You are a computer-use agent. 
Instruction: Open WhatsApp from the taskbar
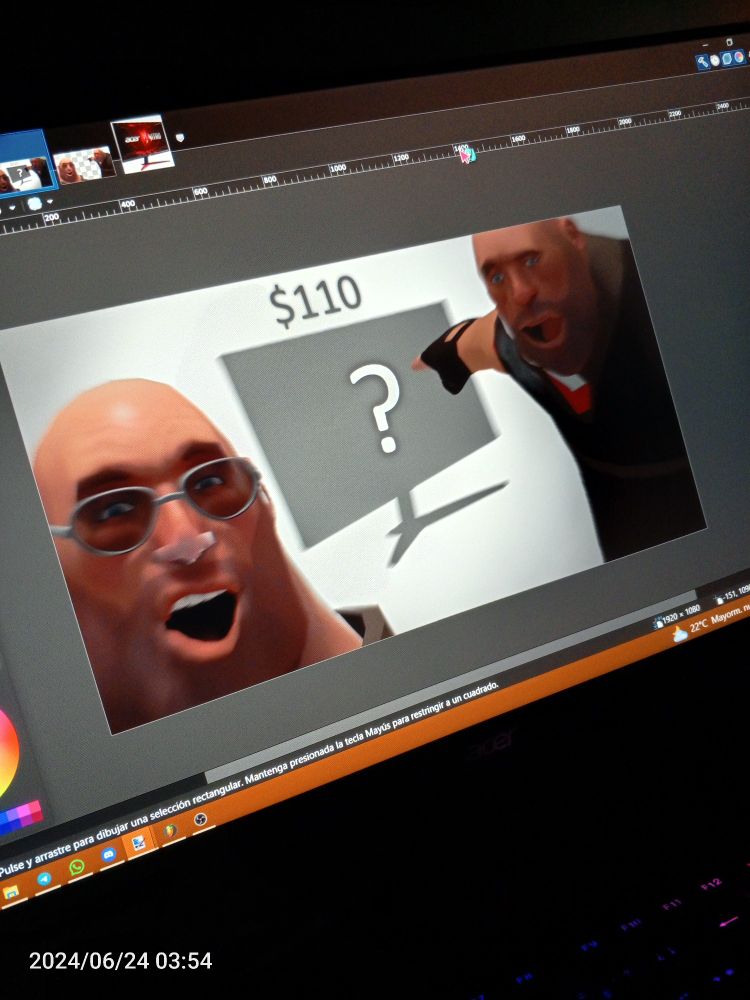(77, 867)
